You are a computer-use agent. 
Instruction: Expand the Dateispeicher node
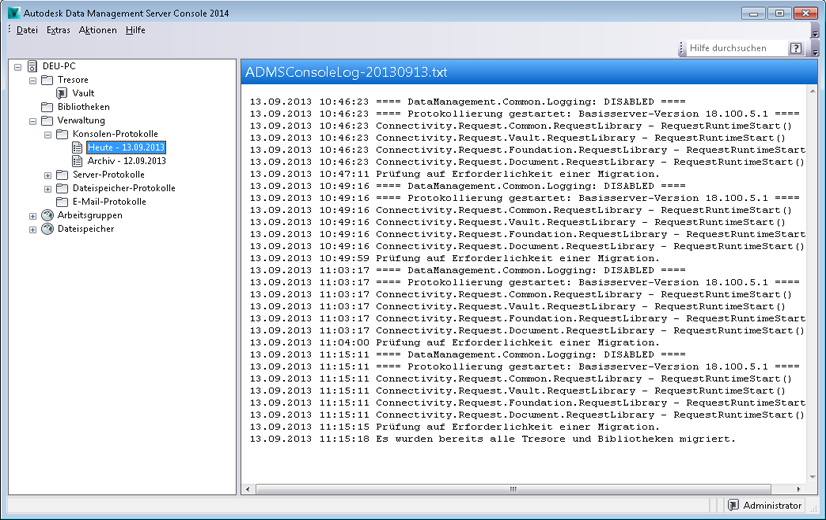click(33, 230)
